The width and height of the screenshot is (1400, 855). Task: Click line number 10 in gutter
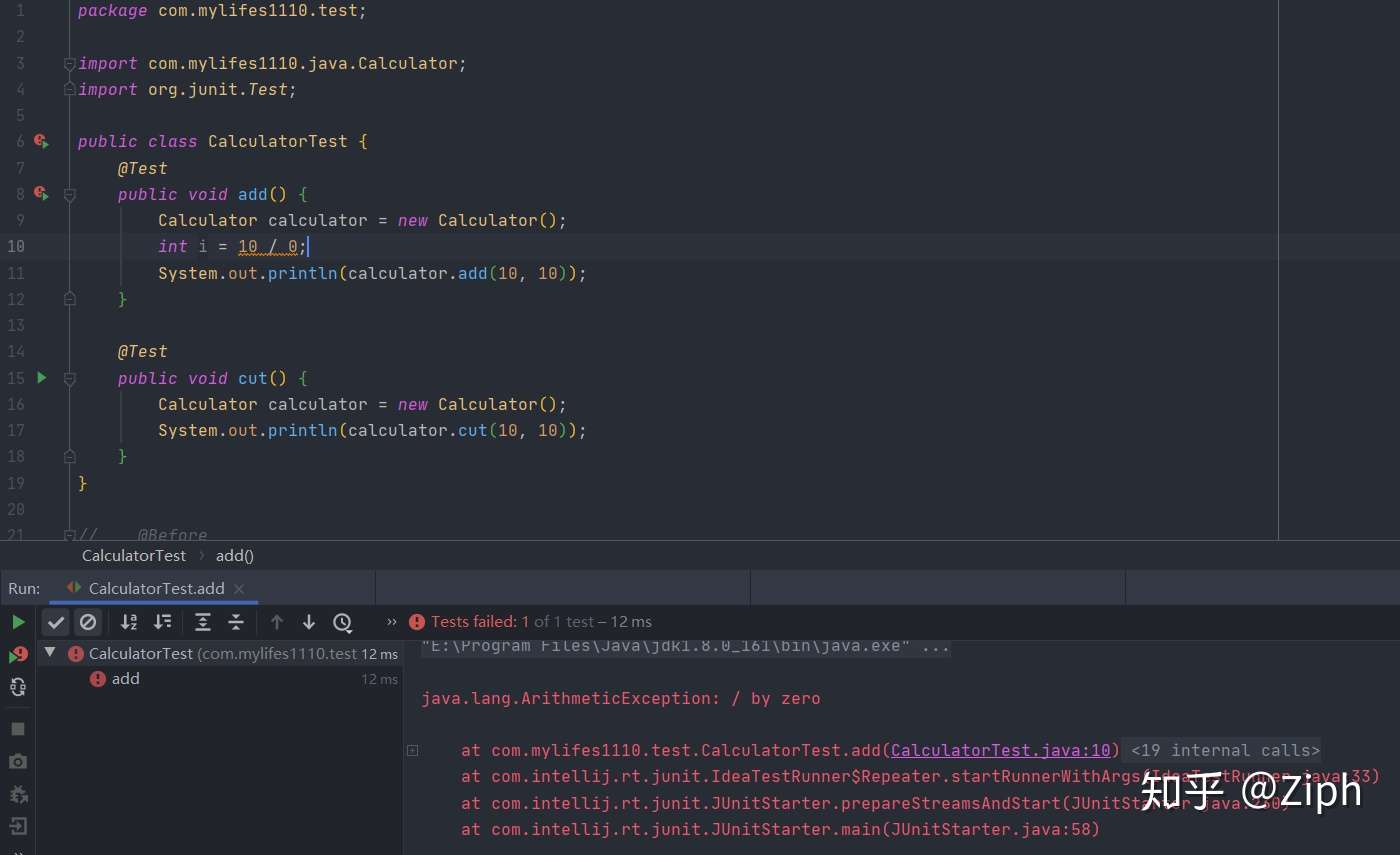click(x=16, y=246)
